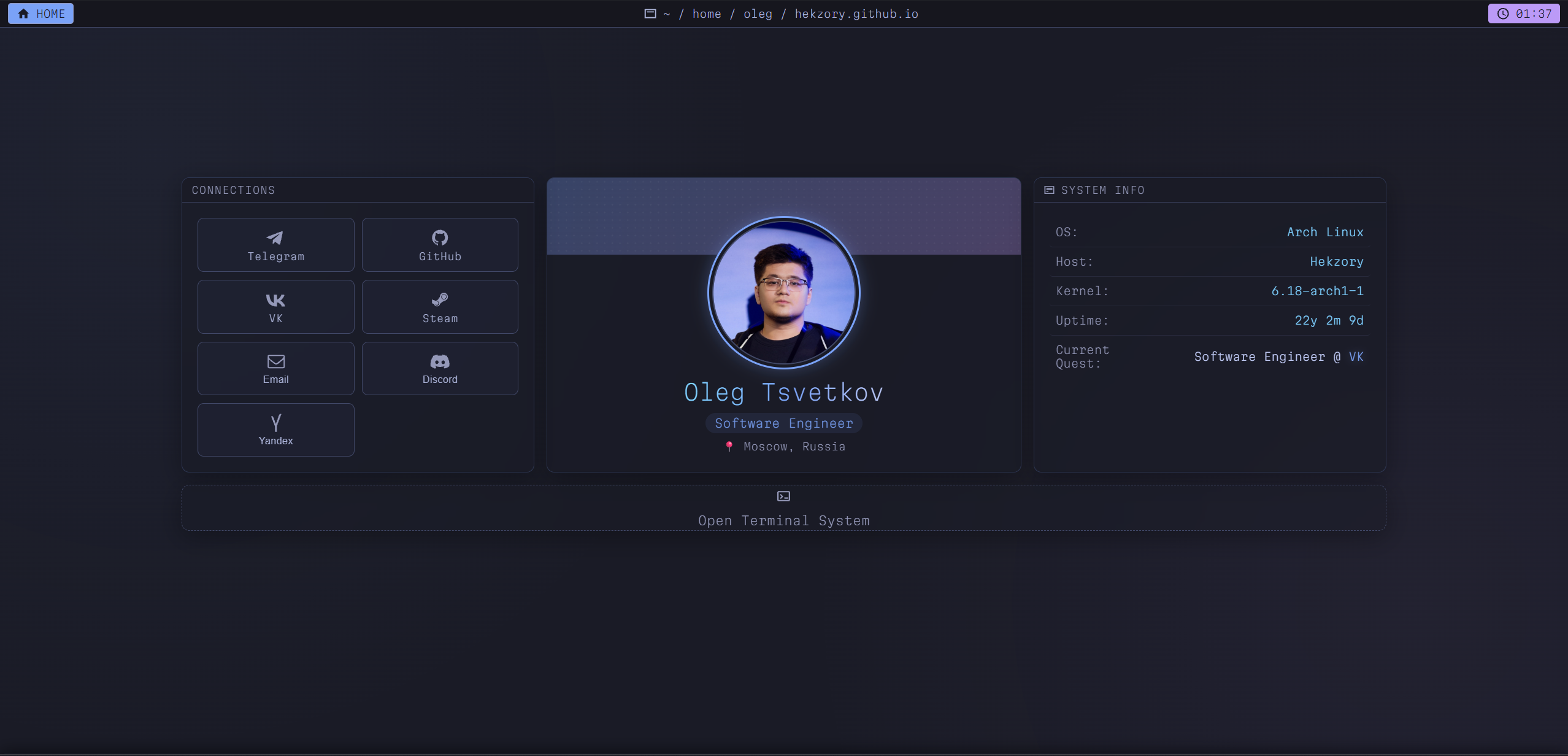Select the 'home' breadcrumb path segment
1568x756 pixels.
(x=706, y=13)
